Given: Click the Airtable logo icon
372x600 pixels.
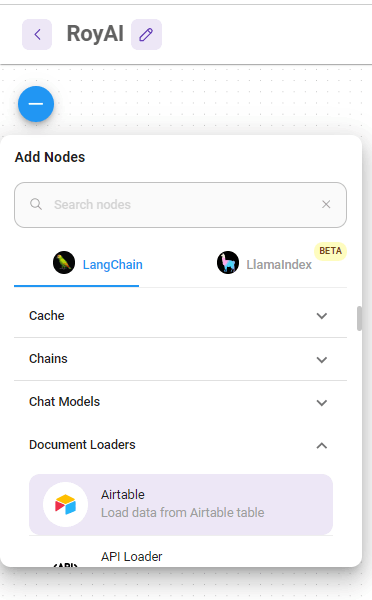Looking at the screenshot, I should pyautogui.click(x=65, y=504).
